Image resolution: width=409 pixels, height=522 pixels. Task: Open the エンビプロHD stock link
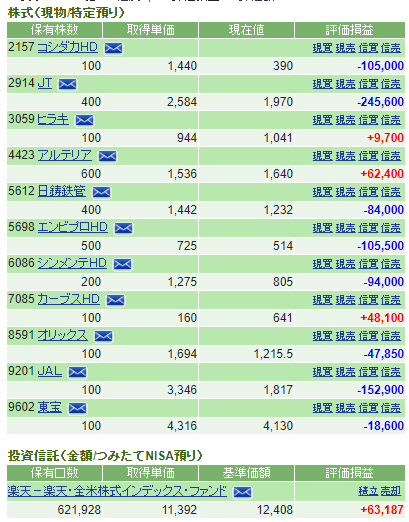[x=72, y=227]
